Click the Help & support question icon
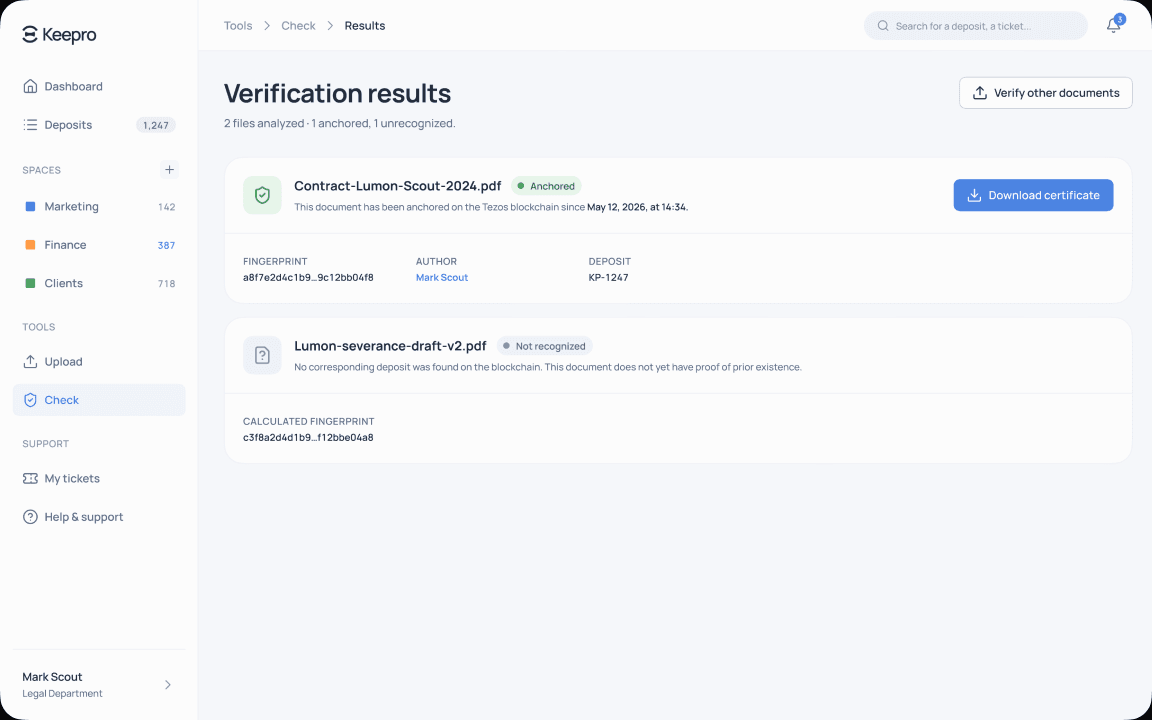Image resolution: width=1152 pixels, height=720 pixels. [x=30, y=516]
